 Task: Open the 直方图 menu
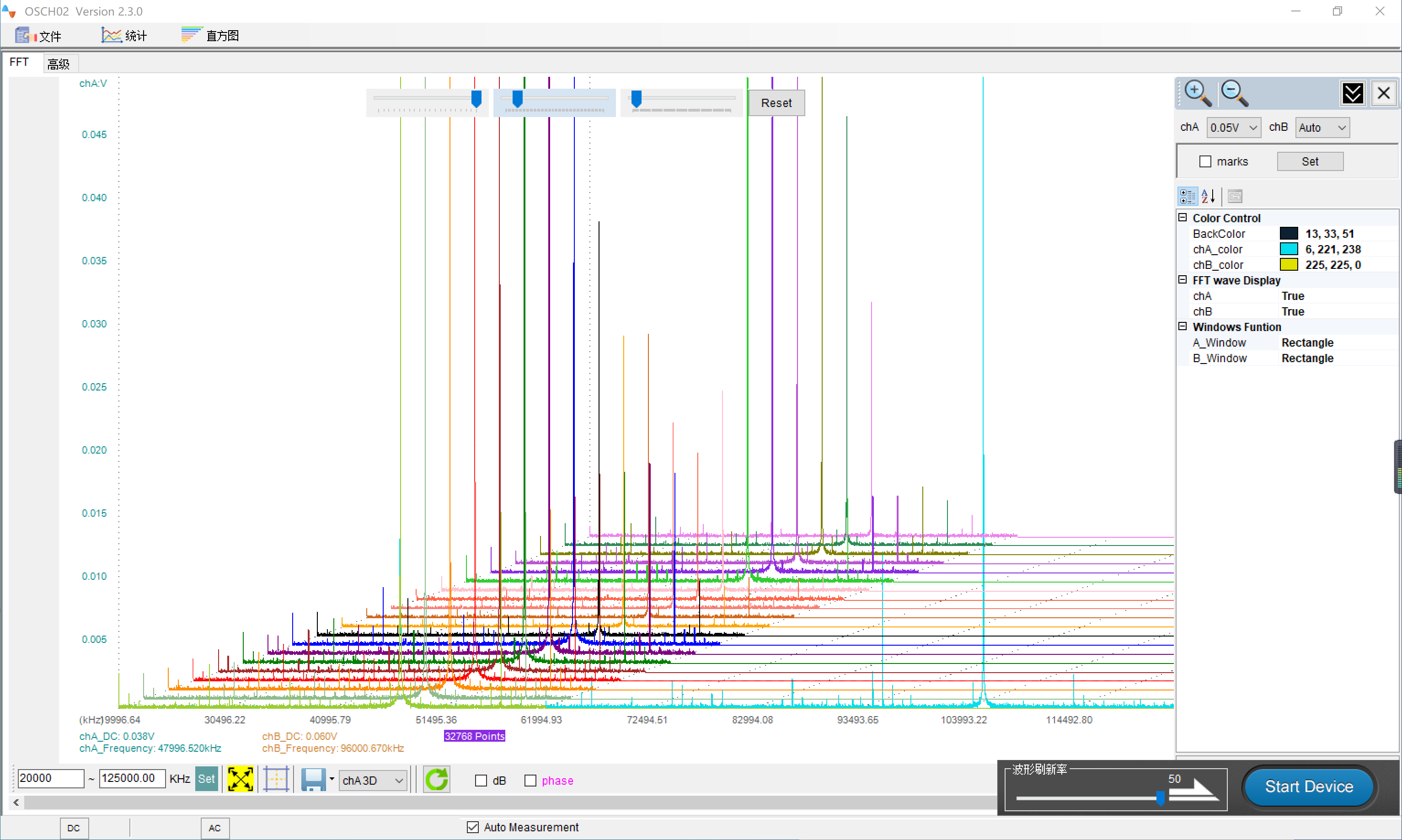(210, 36)
